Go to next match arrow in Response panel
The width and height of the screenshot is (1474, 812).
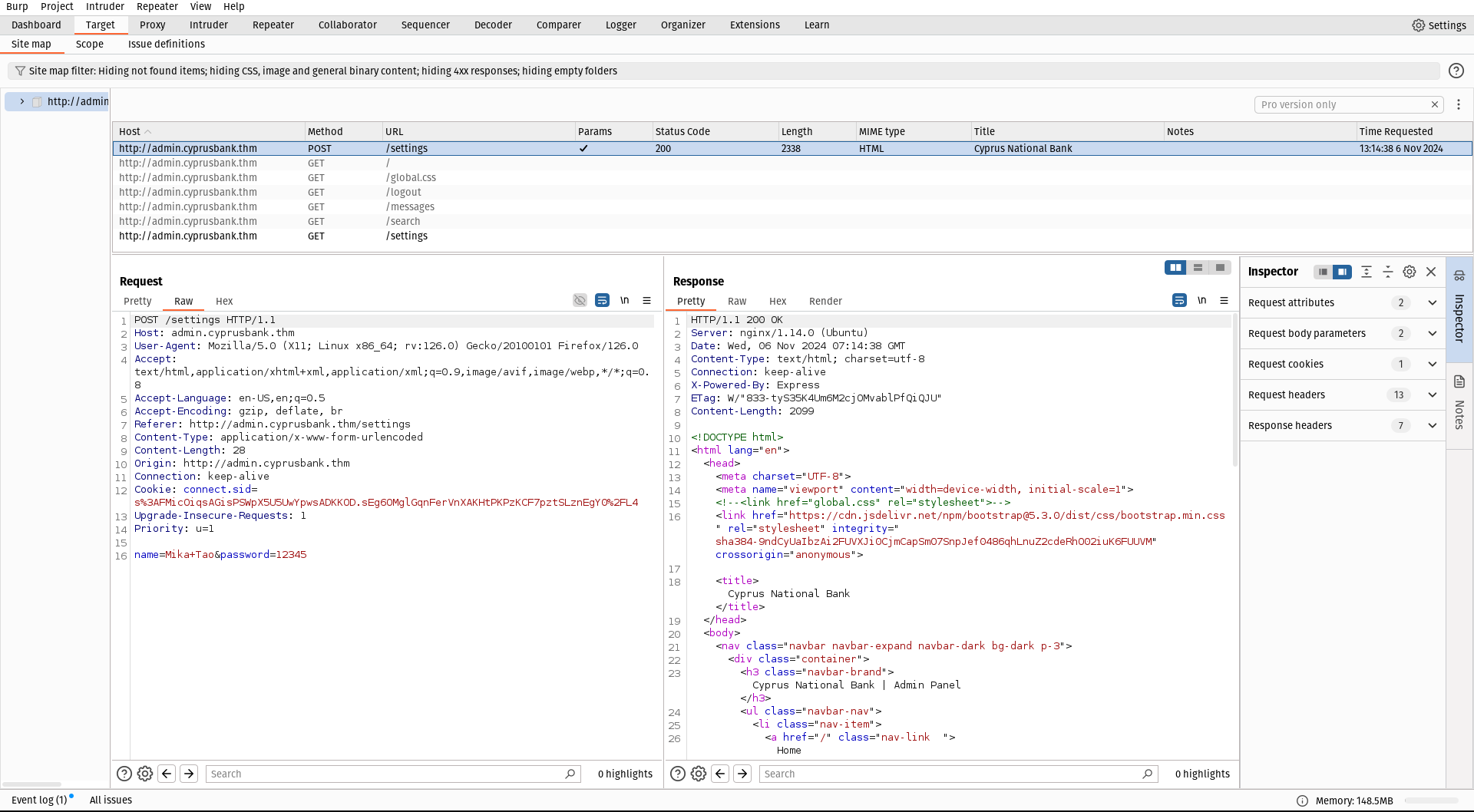click(742, 774)
